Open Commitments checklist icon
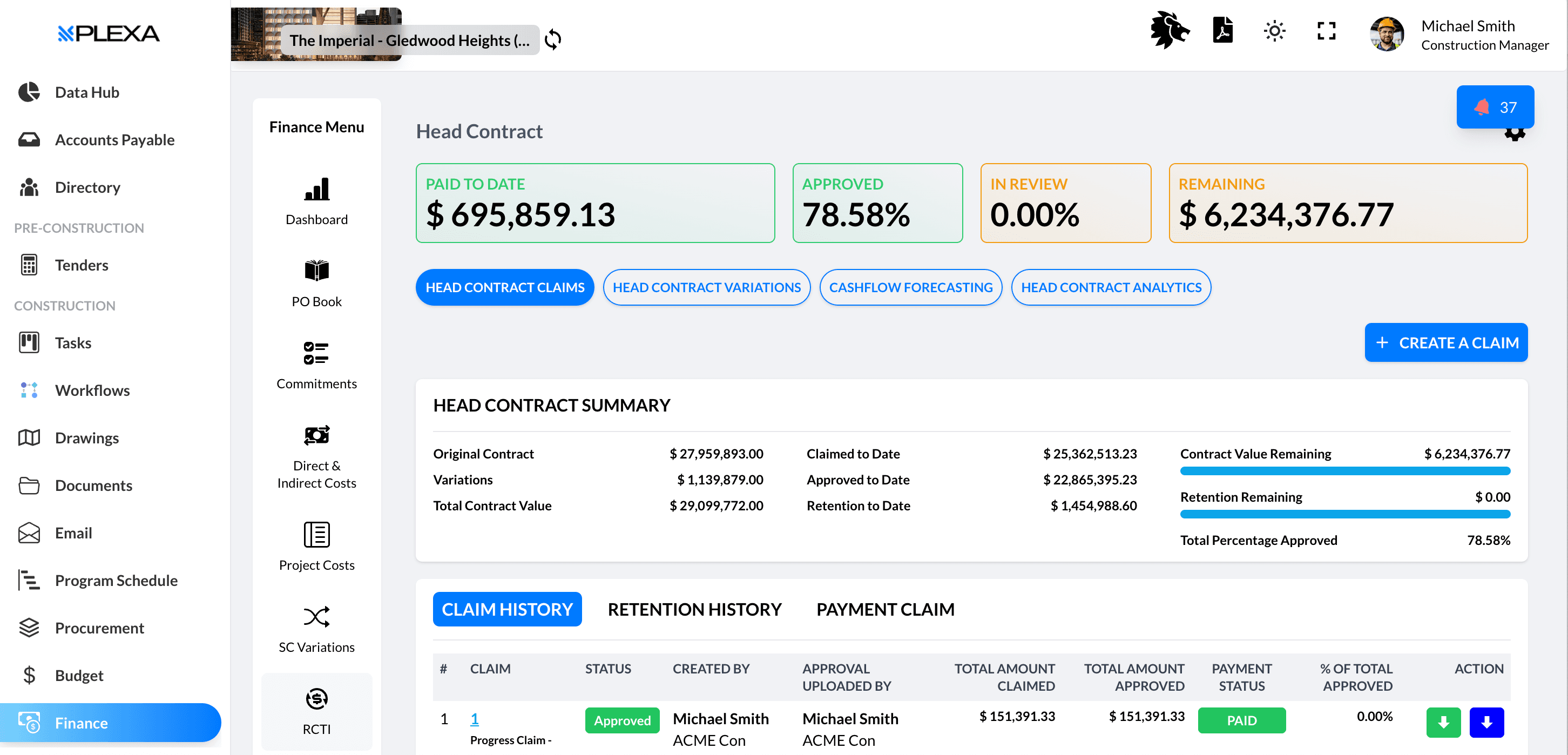 (316, 353)
